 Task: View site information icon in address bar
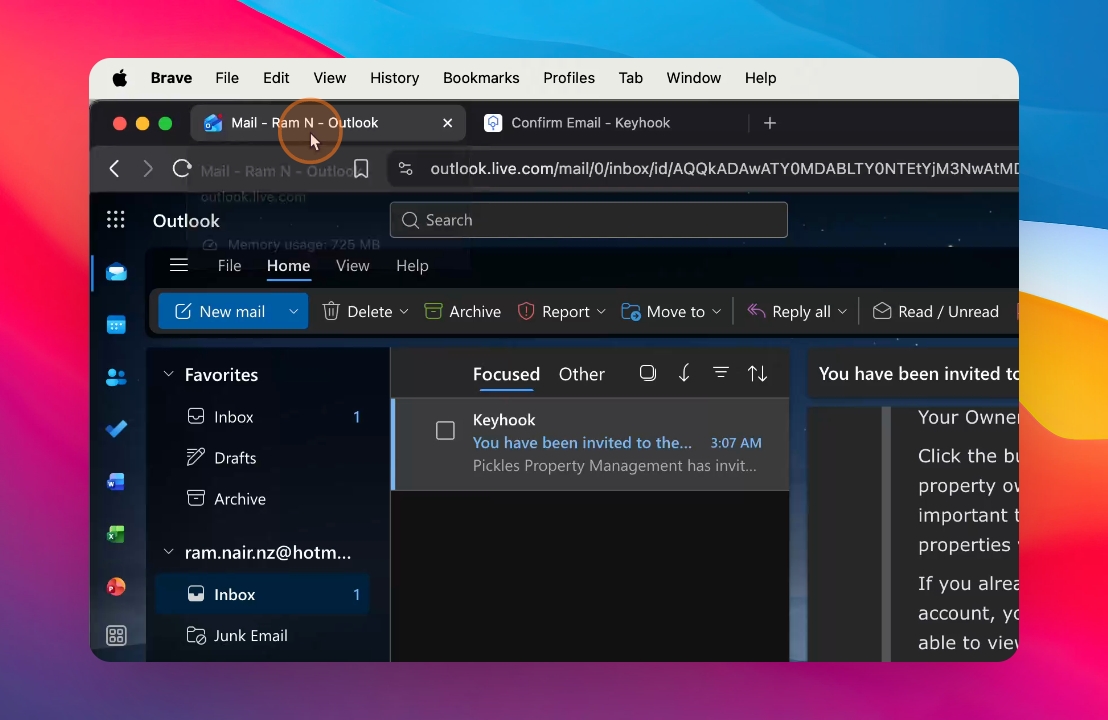pos(406,169)
